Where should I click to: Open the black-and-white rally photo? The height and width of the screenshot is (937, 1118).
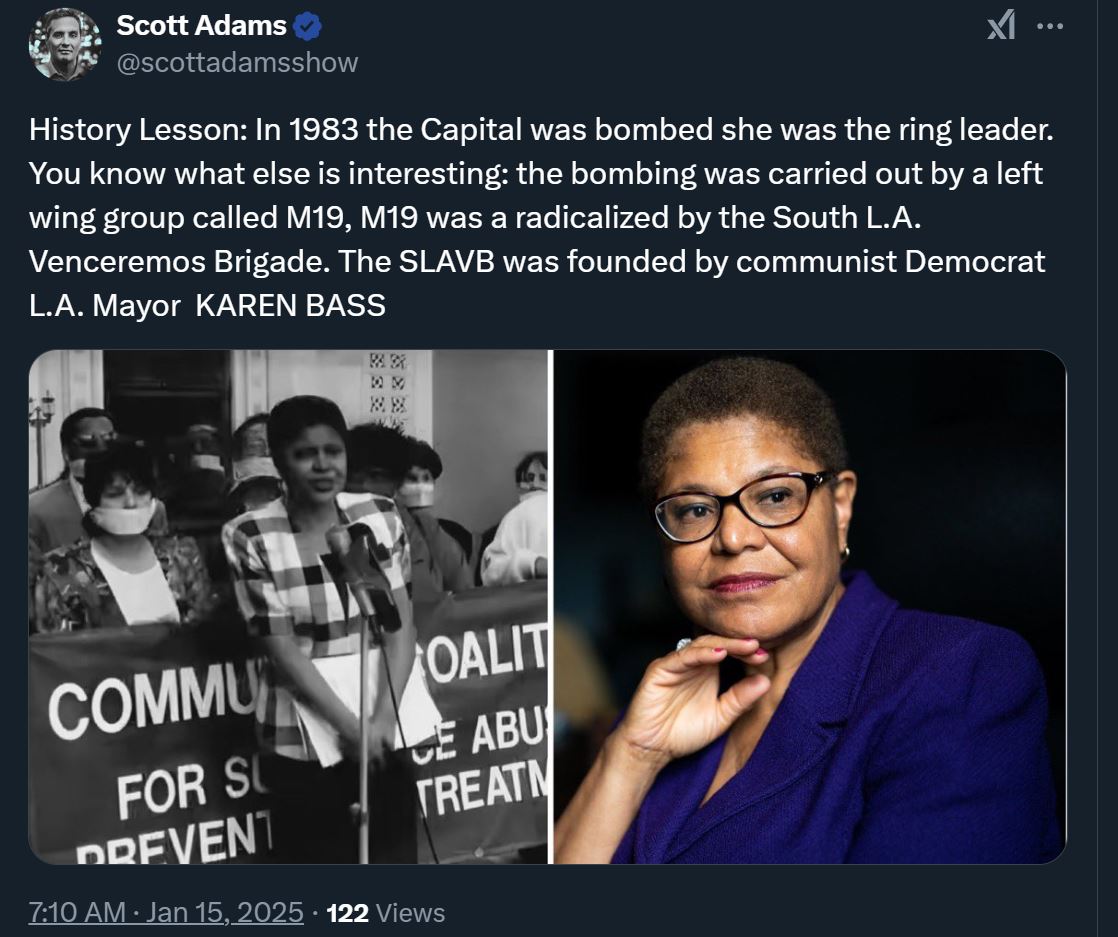pos(288,606)
